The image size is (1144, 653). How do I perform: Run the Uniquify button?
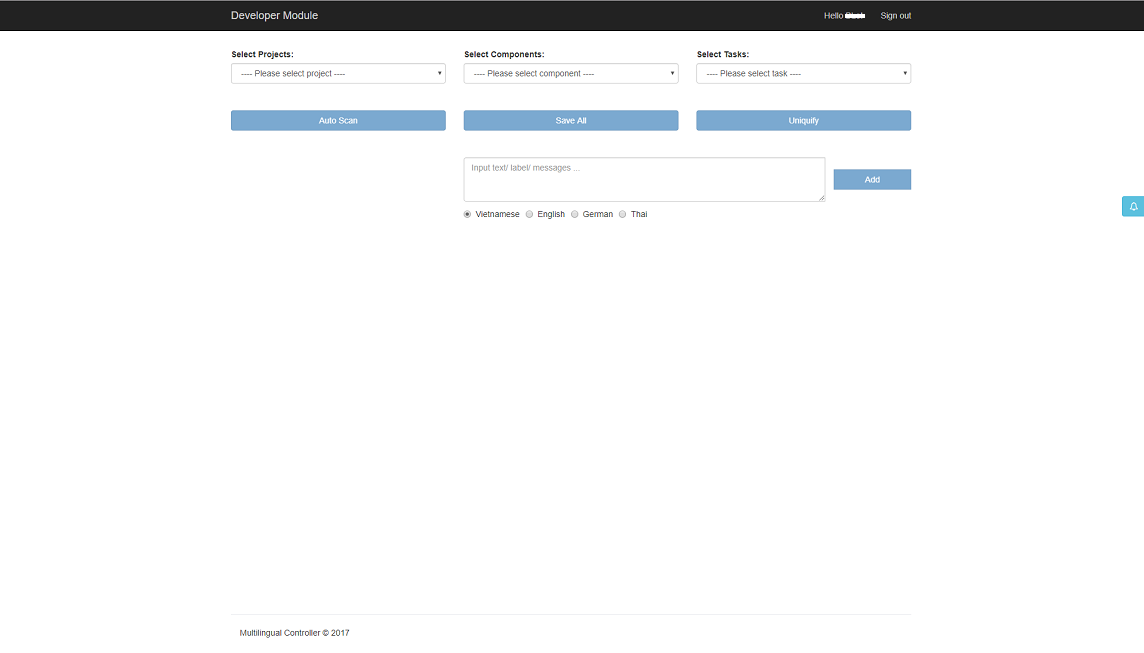[803, 120]
